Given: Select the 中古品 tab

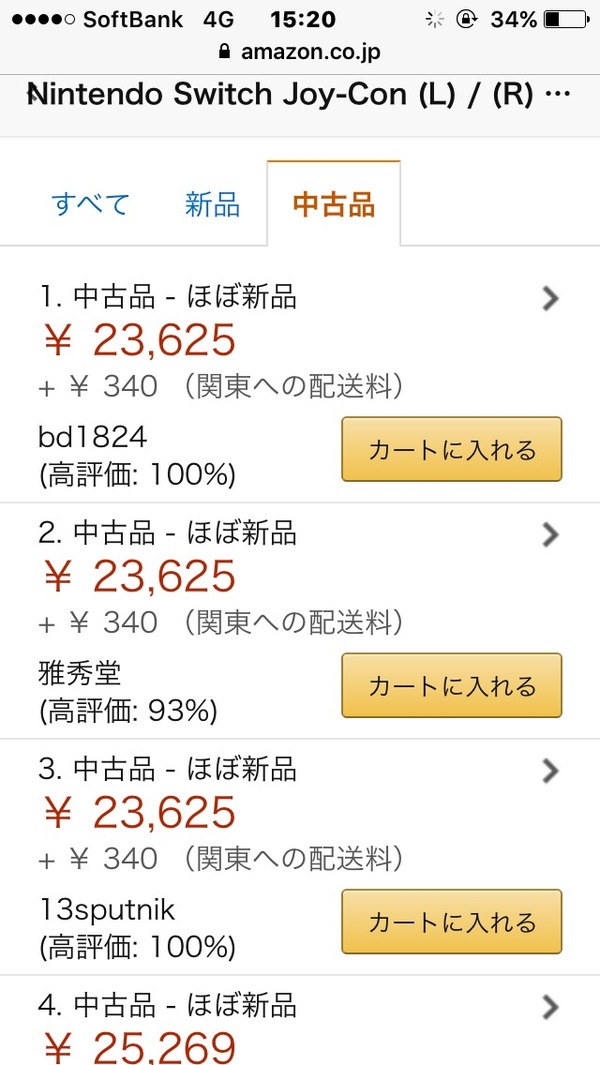Looking at the screenshot, I should tap(334, 204).
